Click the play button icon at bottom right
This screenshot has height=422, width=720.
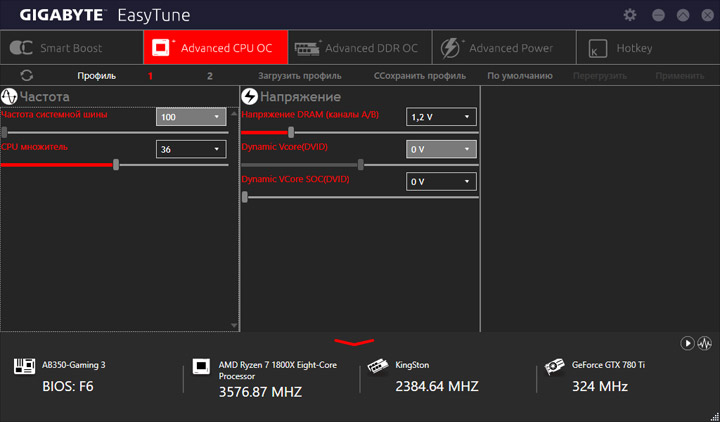tap(687, 343)
